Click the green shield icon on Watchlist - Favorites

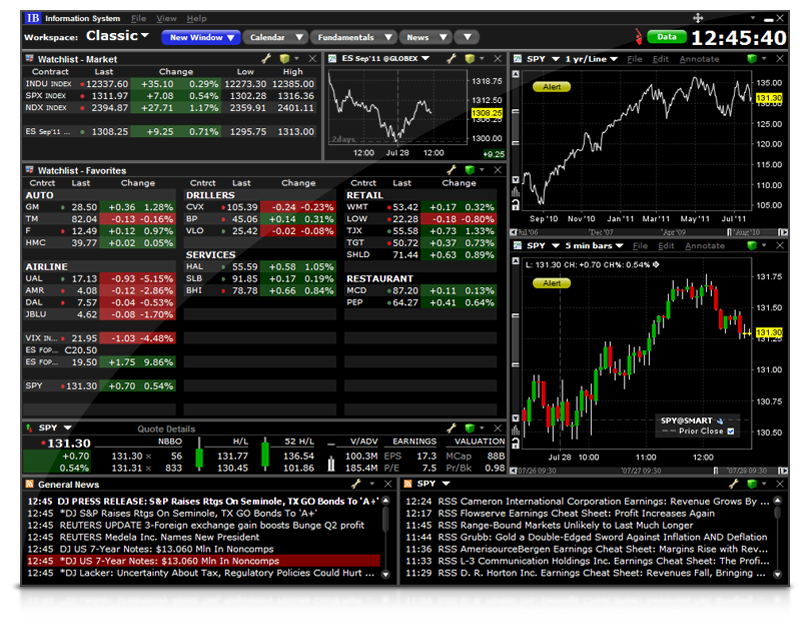click(470, 170)
